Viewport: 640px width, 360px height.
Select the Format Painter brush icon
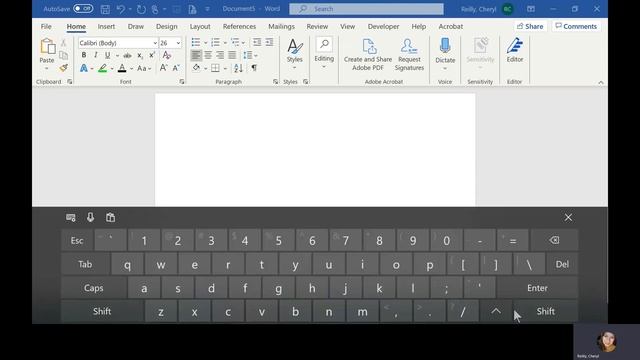[x=63, y=68]
